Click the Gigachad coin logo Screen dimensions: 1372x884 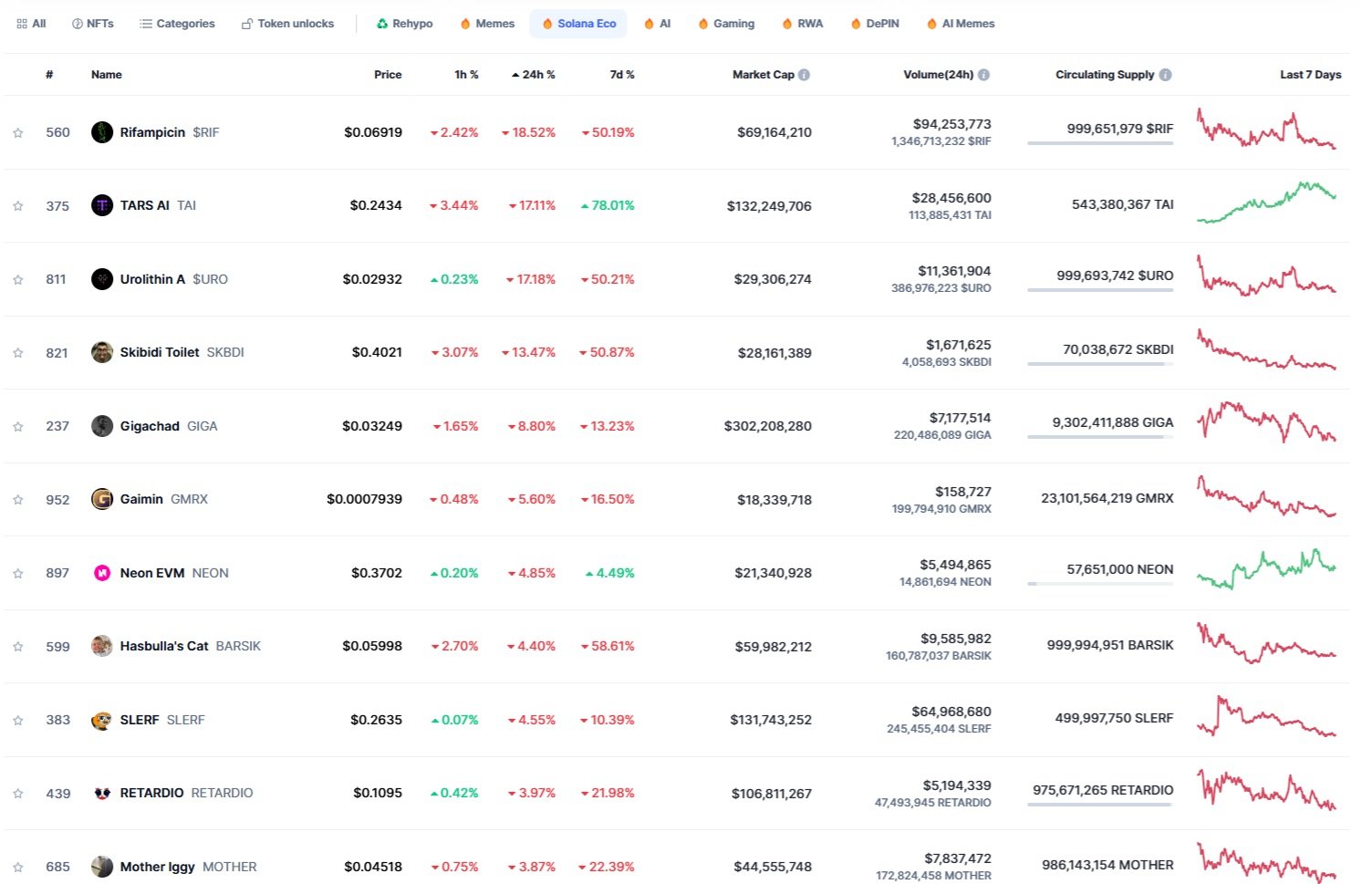coord(102,426)
